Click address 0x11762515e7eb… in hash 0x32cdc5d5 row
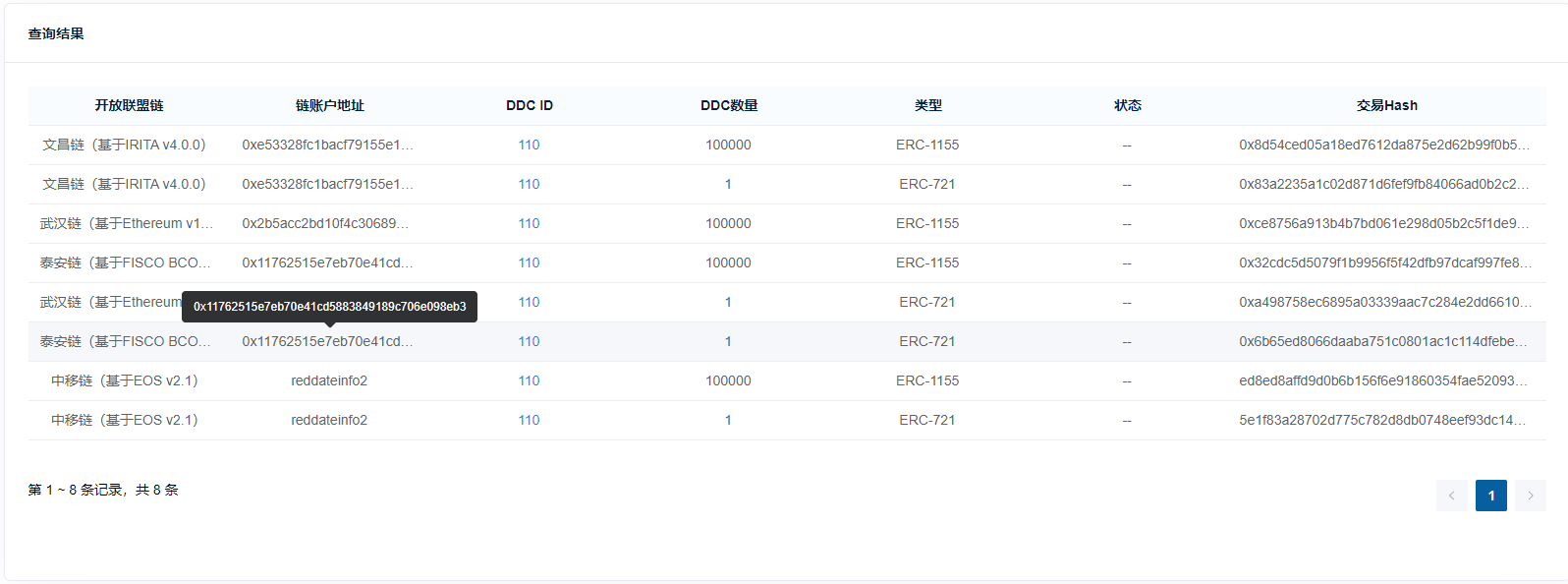Image resolution: width=1568 pixels, height=584 pixels. 328,263
